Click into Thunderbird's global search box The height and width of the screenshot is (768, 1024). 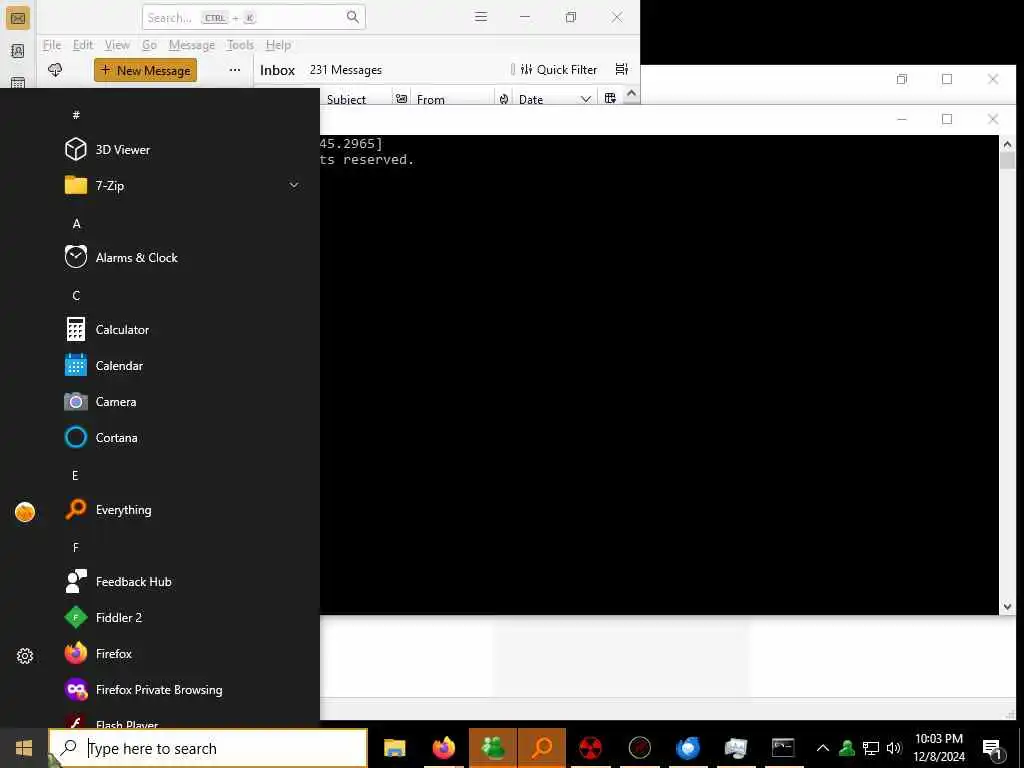[253, 18]
